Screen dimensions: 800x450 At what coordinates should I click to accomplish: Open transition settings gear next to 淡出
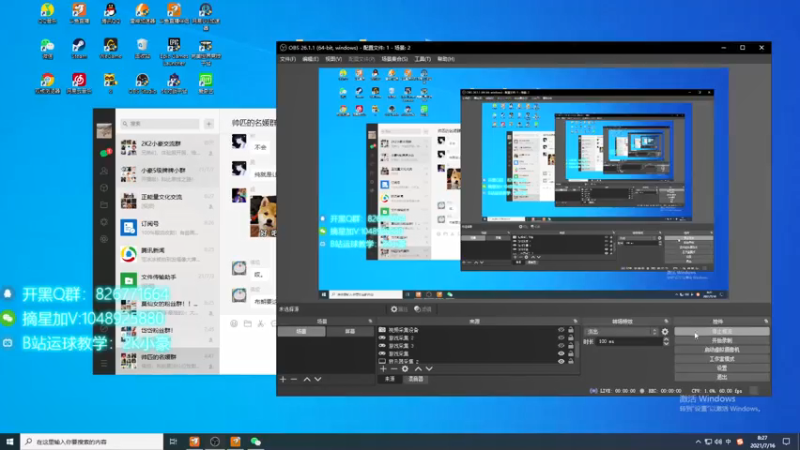(665, 332)
